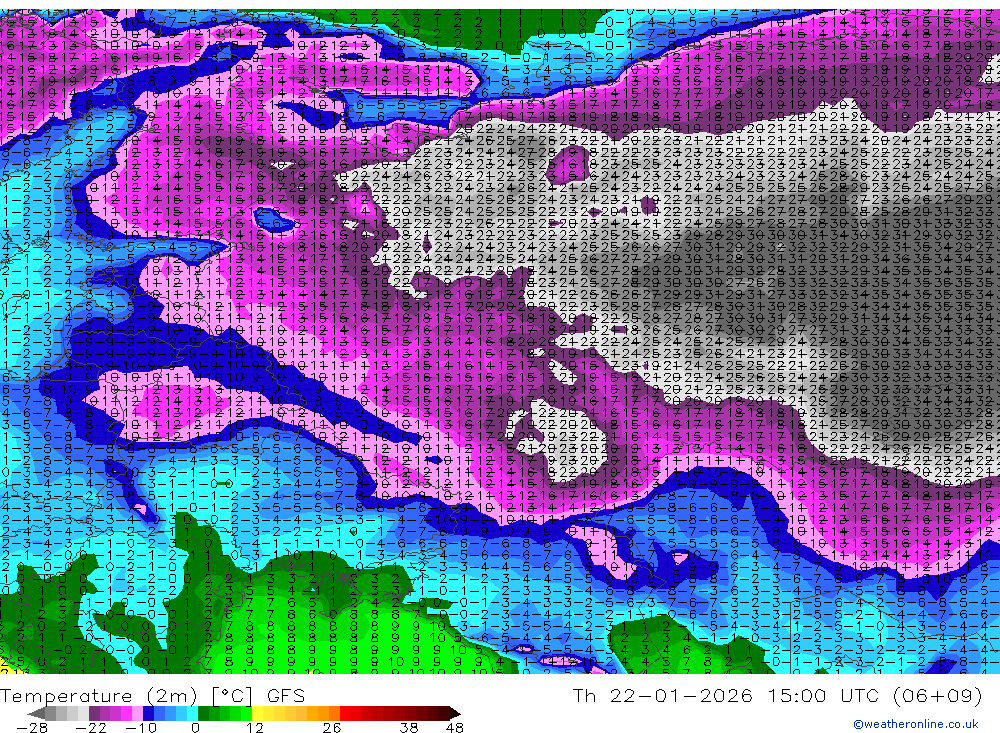Click the dark maroon right arrow end of legend
Image resolution: width=1000 pixels, height=733 pixels.
453,713
